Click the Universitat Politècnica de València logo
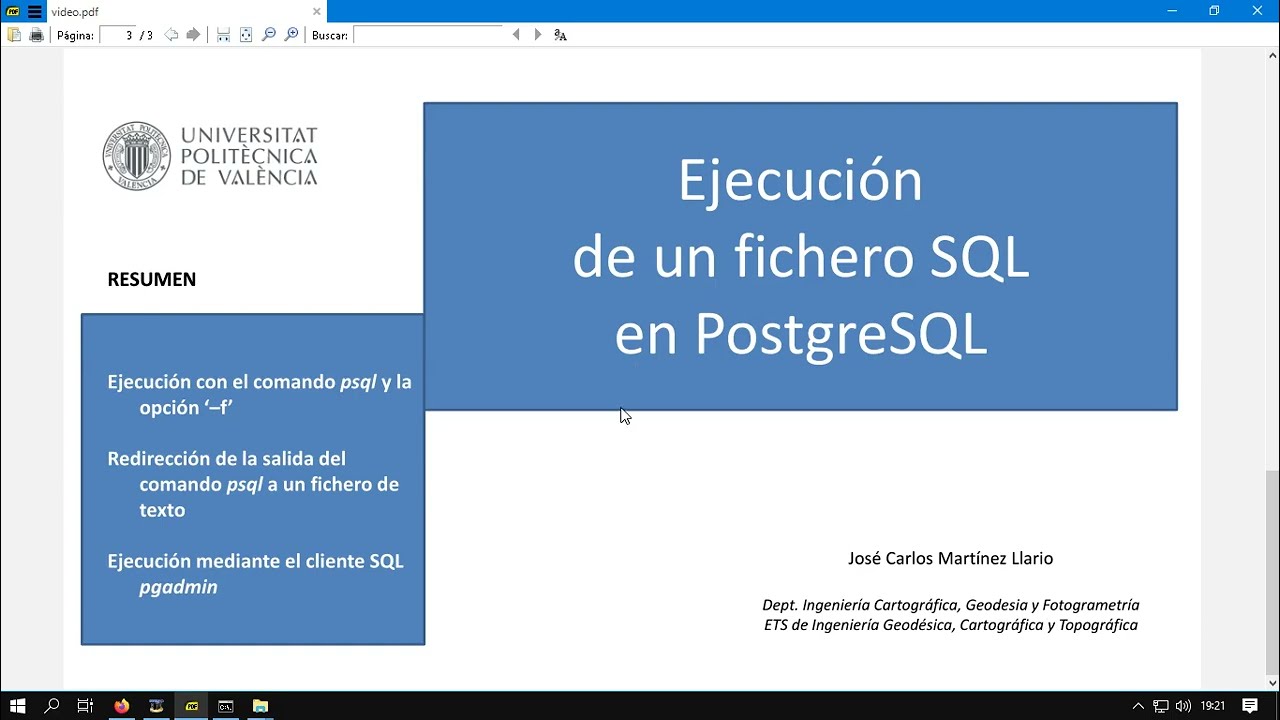Screen dimensions: 1280x720 210,156
